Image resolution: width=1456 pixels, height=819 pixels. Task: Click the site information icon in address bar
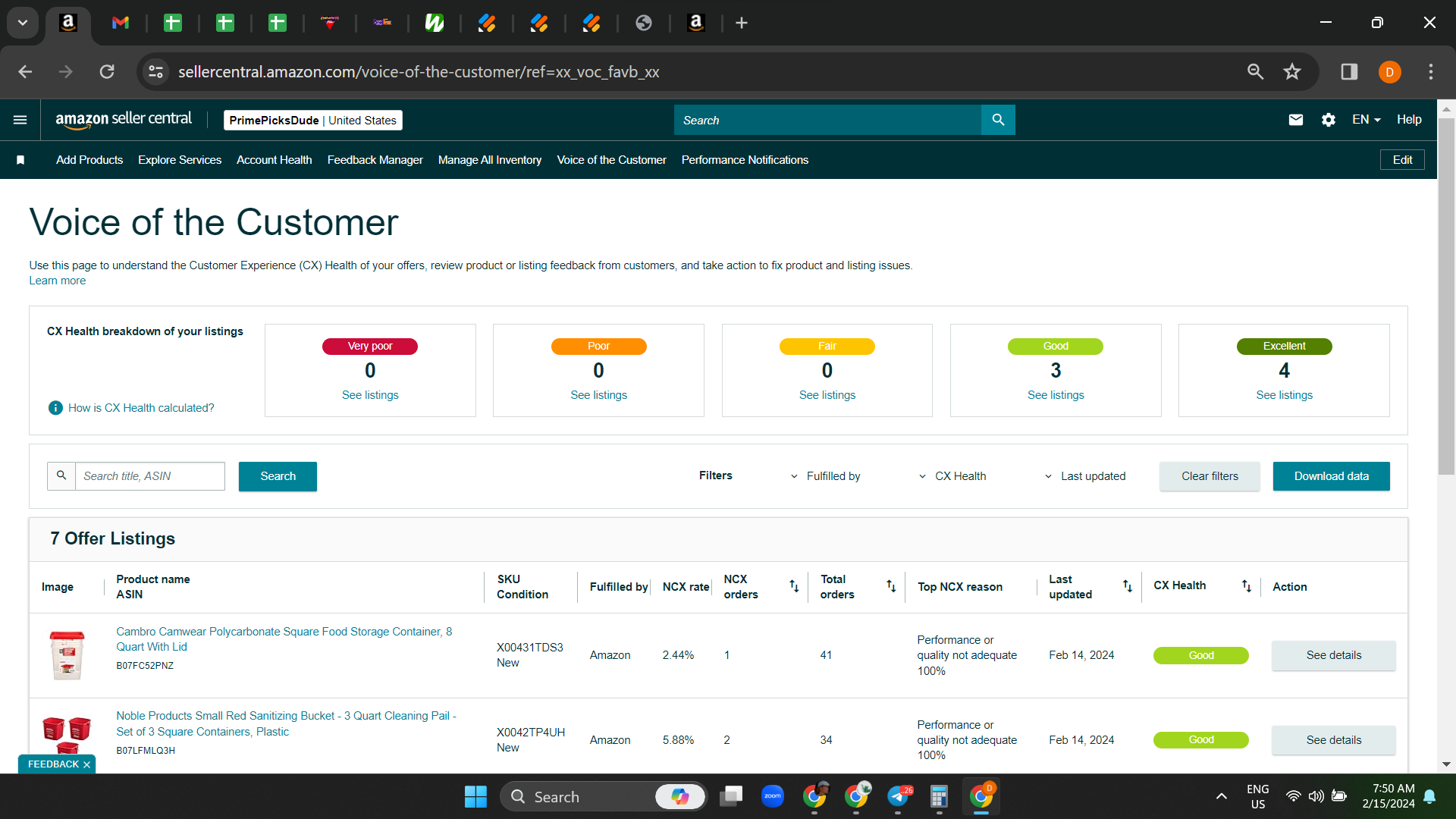coord(155,72)
